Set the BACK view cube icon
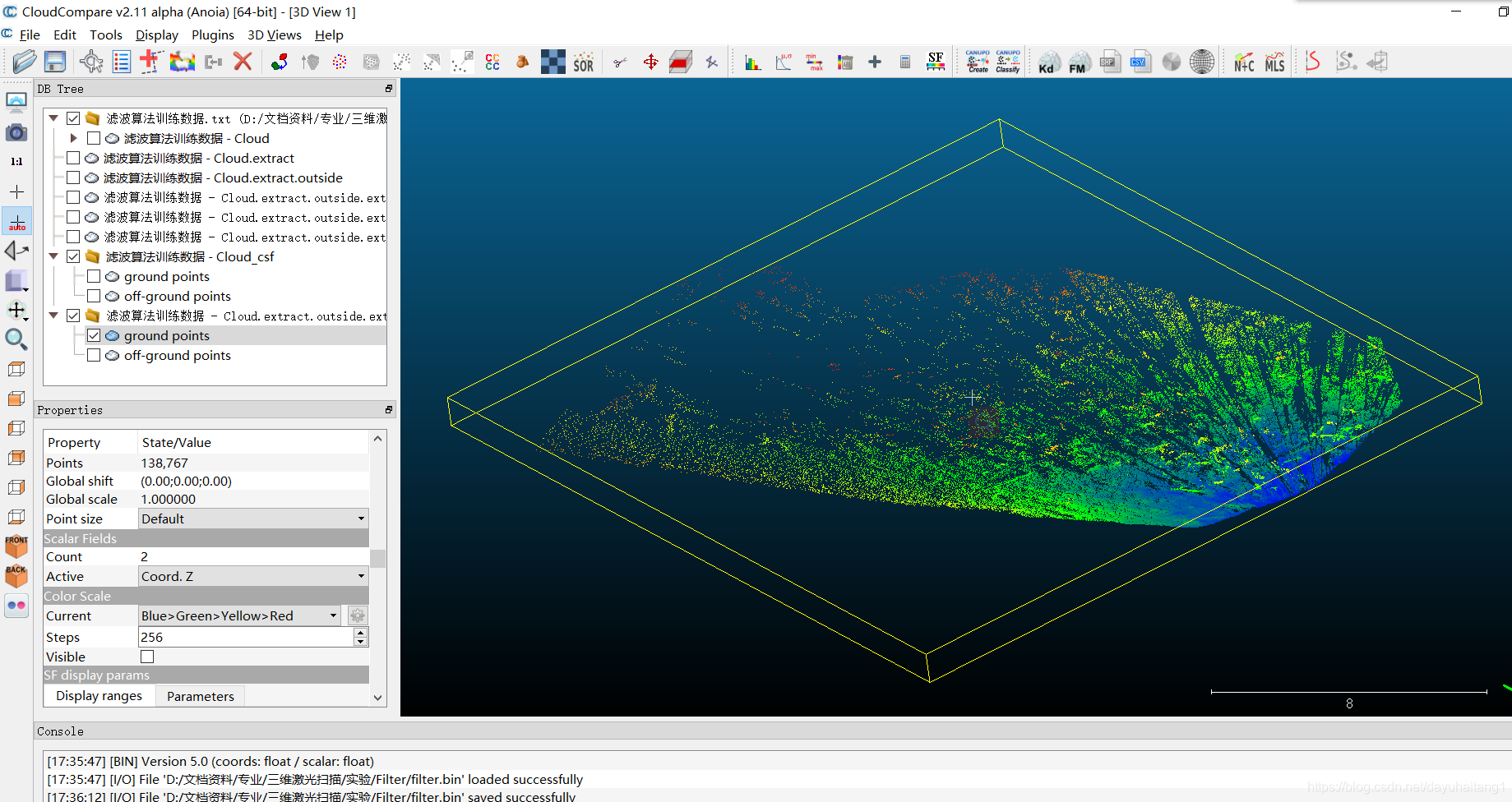Screen dimensions: 1512x802 click(16, 576)
